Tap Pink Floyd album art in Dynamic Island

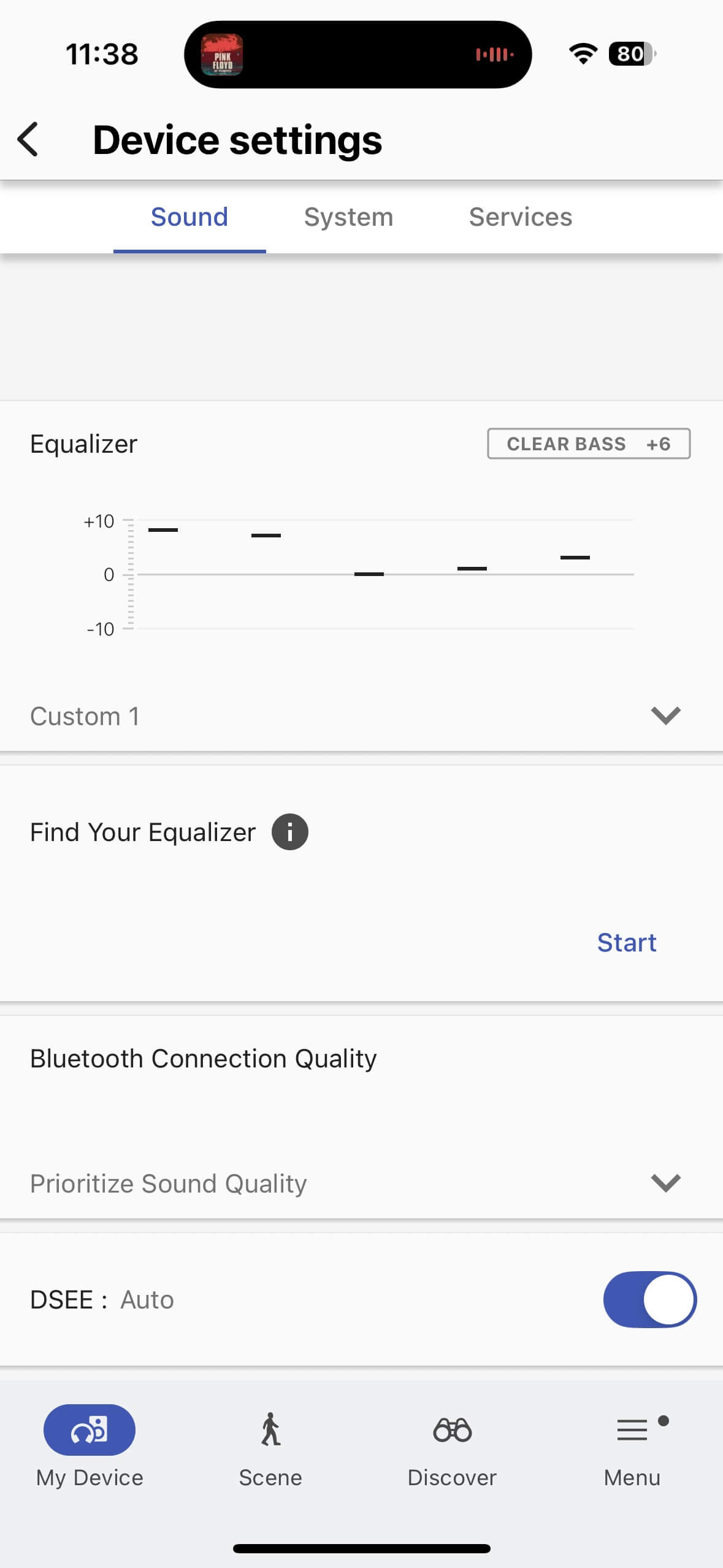[222, 55]
